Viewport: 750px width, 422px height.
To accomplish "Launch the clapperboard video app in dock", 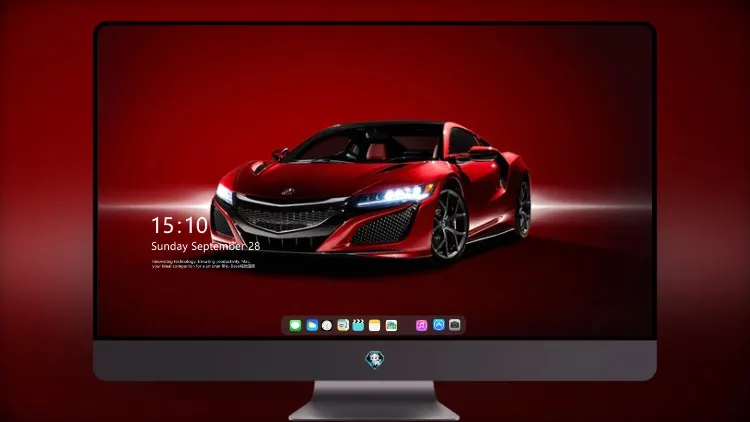I will [358, 325].
